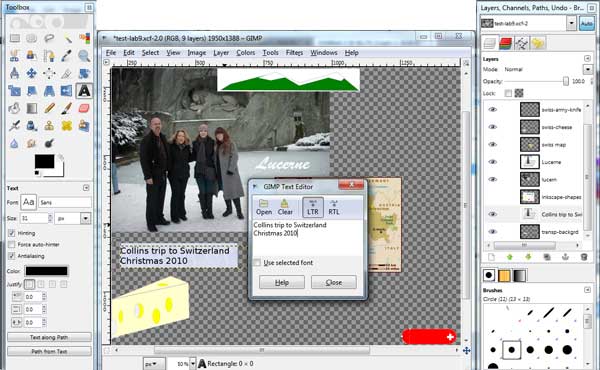
Task: Click the Text along Path button
Action: tap(49, 337)
